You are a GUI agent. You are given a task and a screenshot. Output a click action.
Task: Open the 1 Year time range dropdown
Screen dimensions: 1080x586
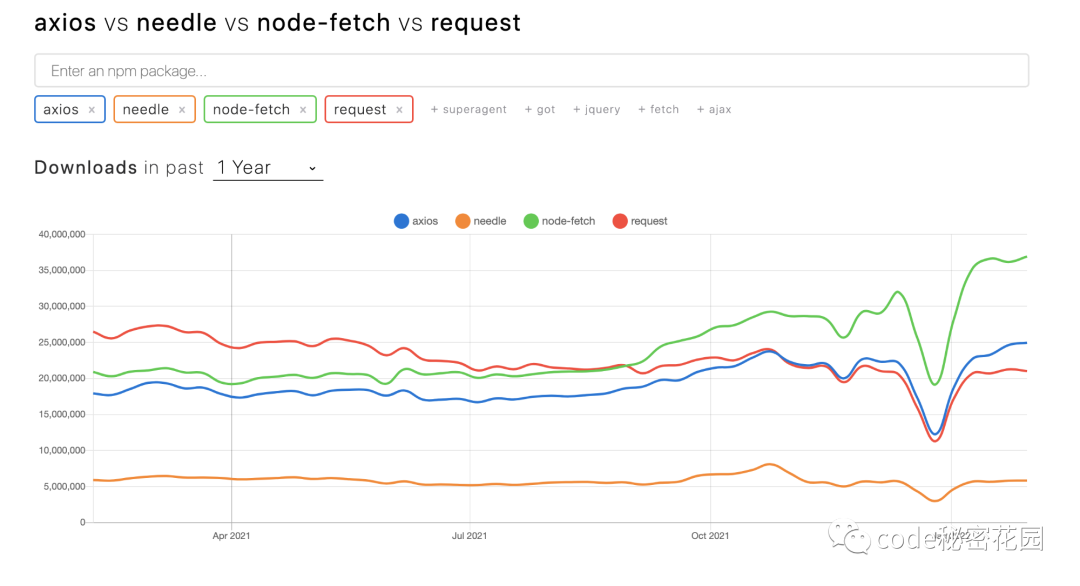(x=267, y=168)
